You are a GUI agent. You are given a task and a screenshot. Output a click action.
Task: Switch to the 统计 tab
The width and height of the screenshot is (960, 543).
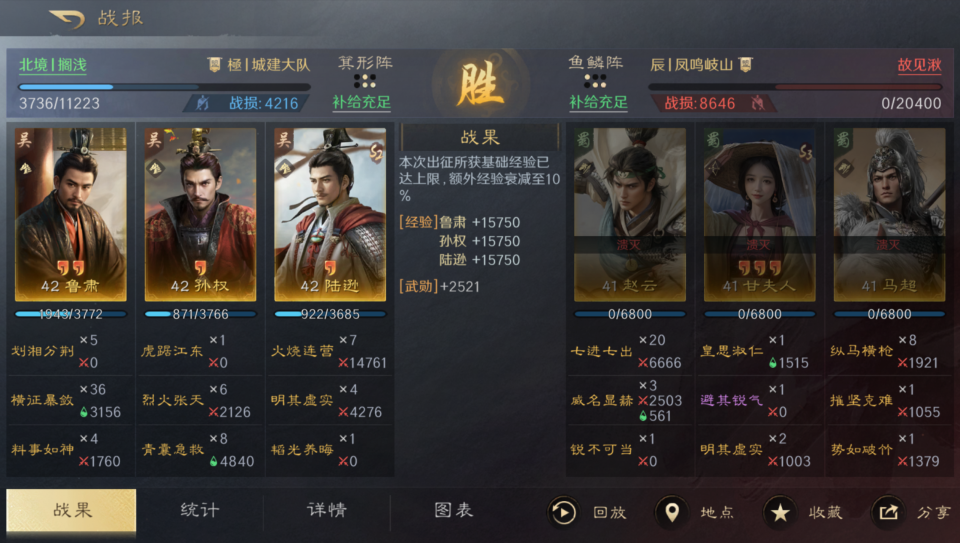tap(200, 510)
